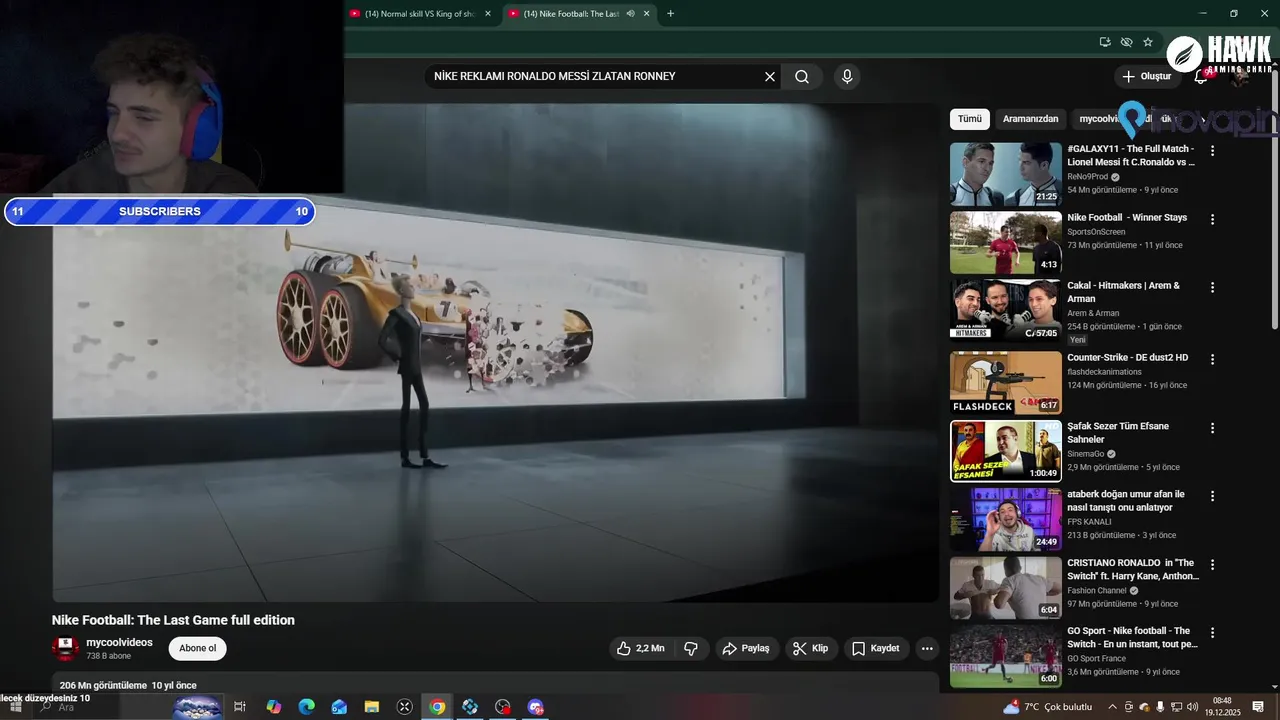Open ataberk doğan umur afan video title
This screenshot has height=720, width=1280.
pyautogui.click(x=1125, y=501)
